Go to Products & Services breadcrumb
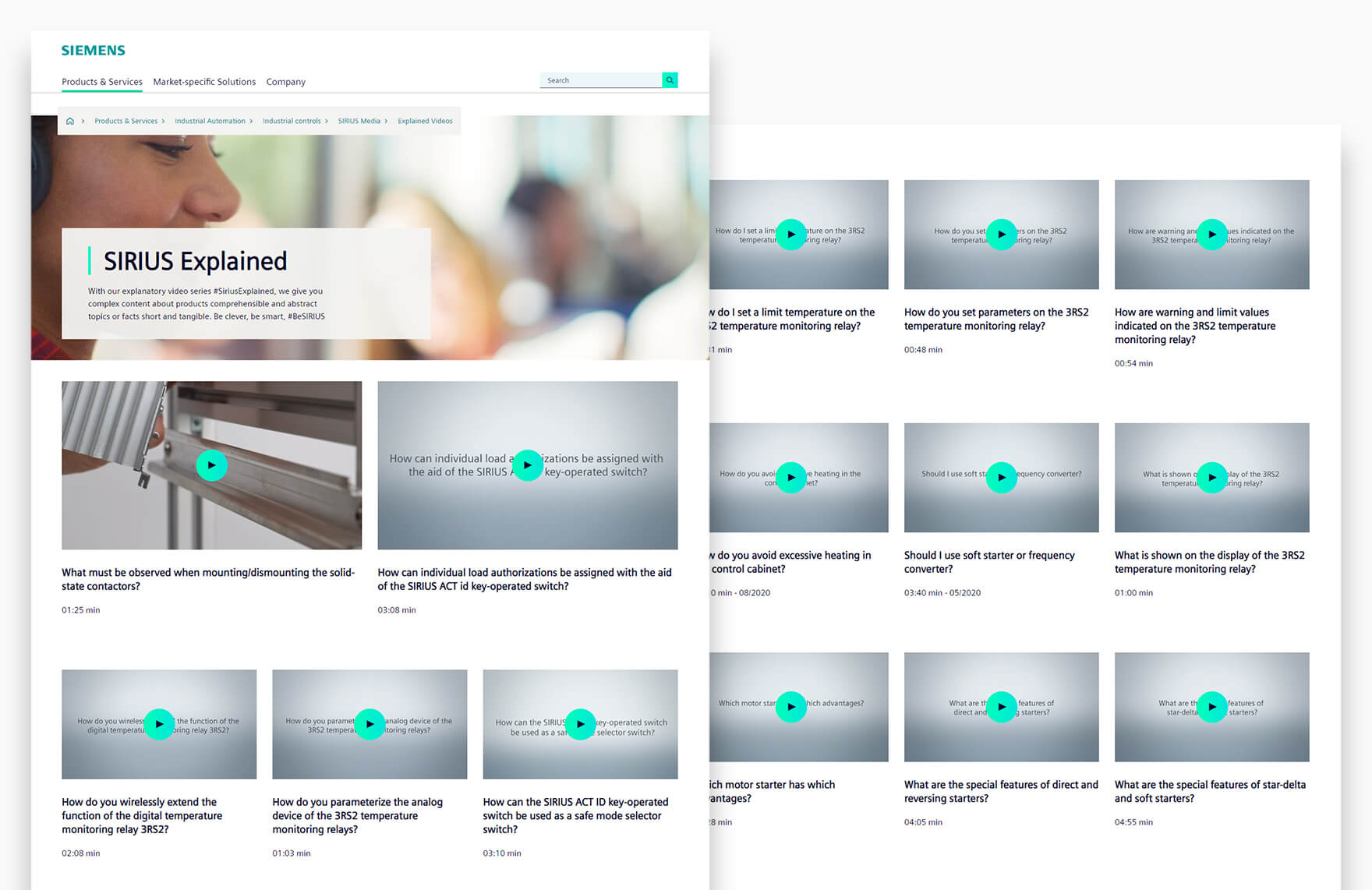The image size is (1372, 890). pyautogui.click(x=126, y=121)
